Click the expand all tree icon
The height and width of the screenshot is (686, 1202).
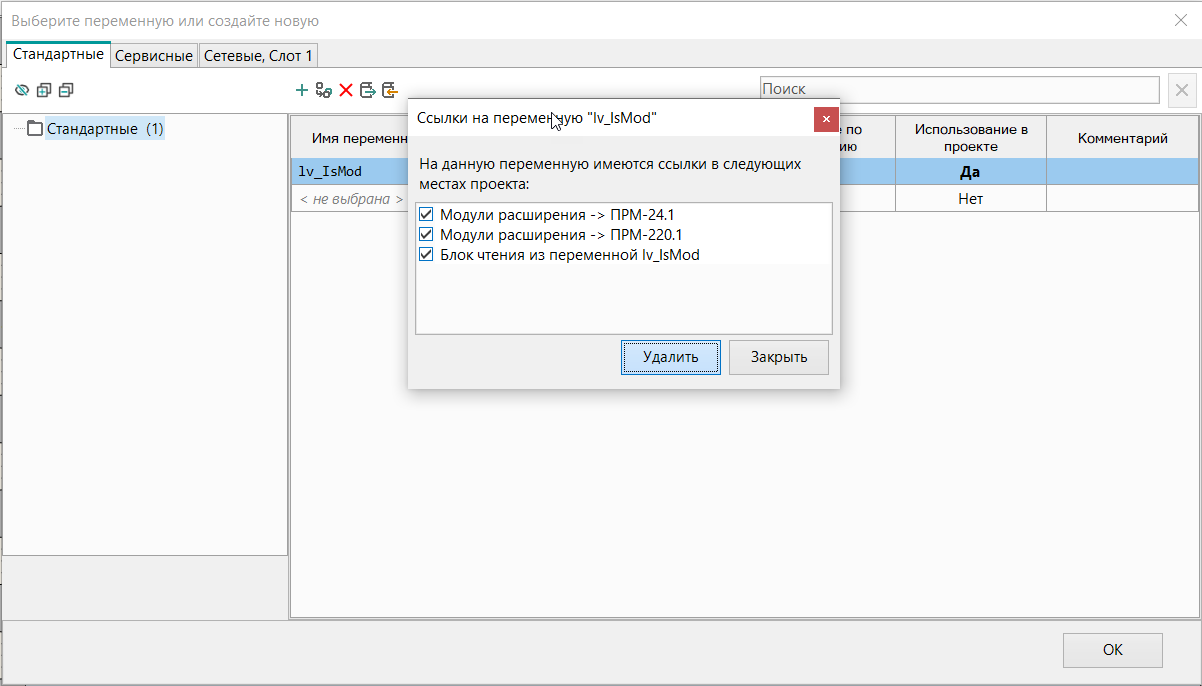click(x=44, y=90)
